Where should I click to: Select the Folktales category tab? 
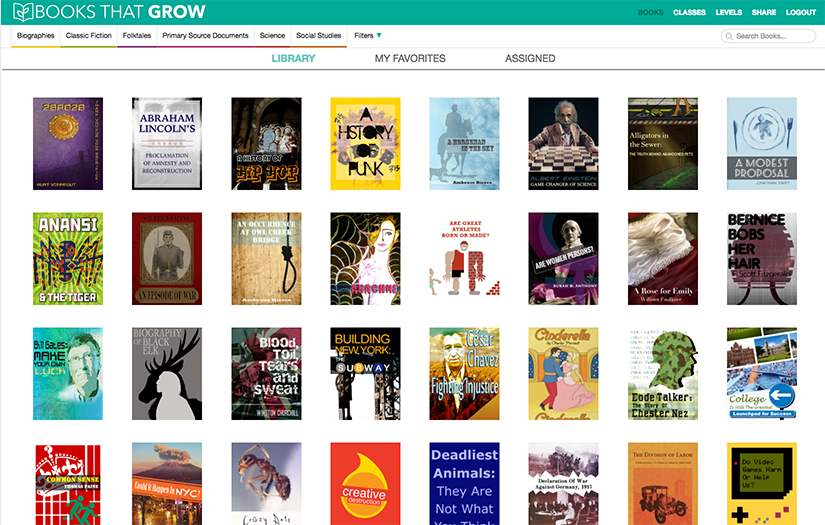coord(137,36)
